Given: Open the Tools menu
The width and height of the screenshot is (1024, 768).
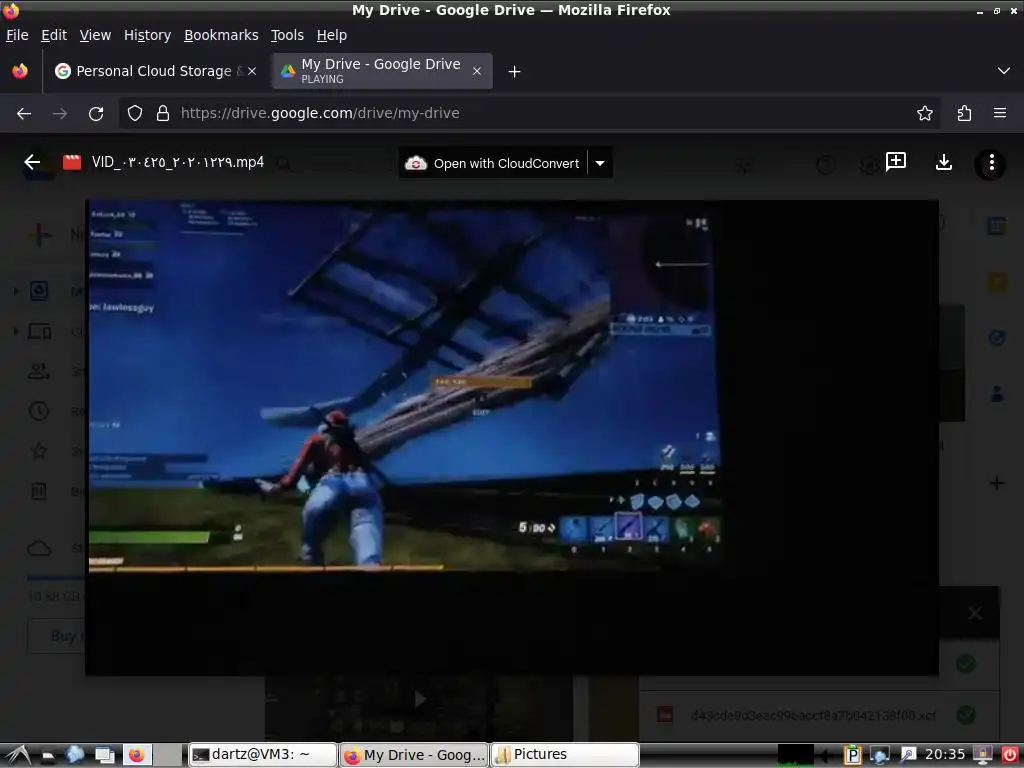Looking at the screenshot, I should click(287, 35).
